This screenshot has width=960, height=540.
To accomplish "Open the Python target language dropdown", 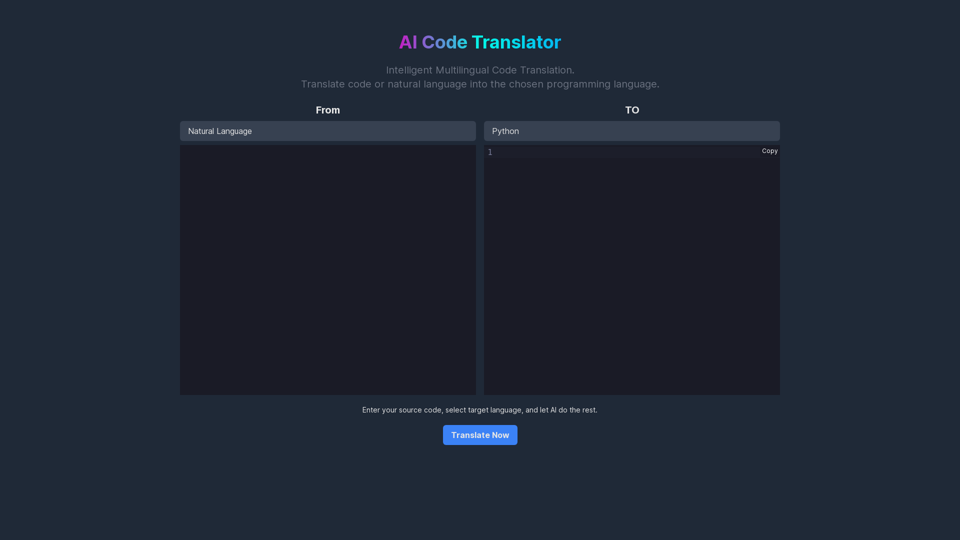I will pyautogui.click(x=631, y=131).
